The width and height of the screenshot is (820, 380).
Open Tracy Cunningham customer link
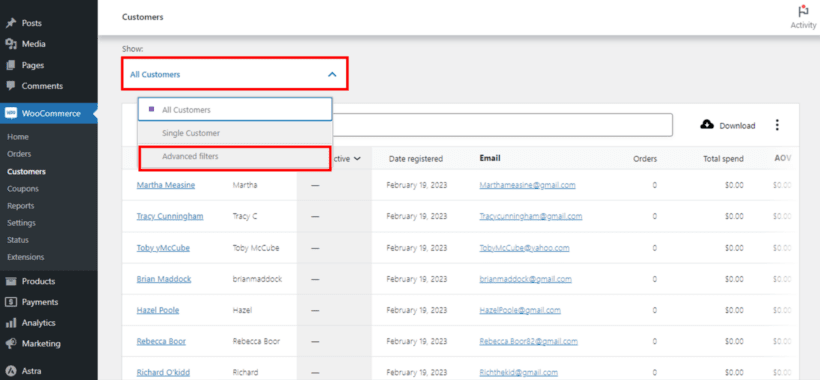pos(170,216)
